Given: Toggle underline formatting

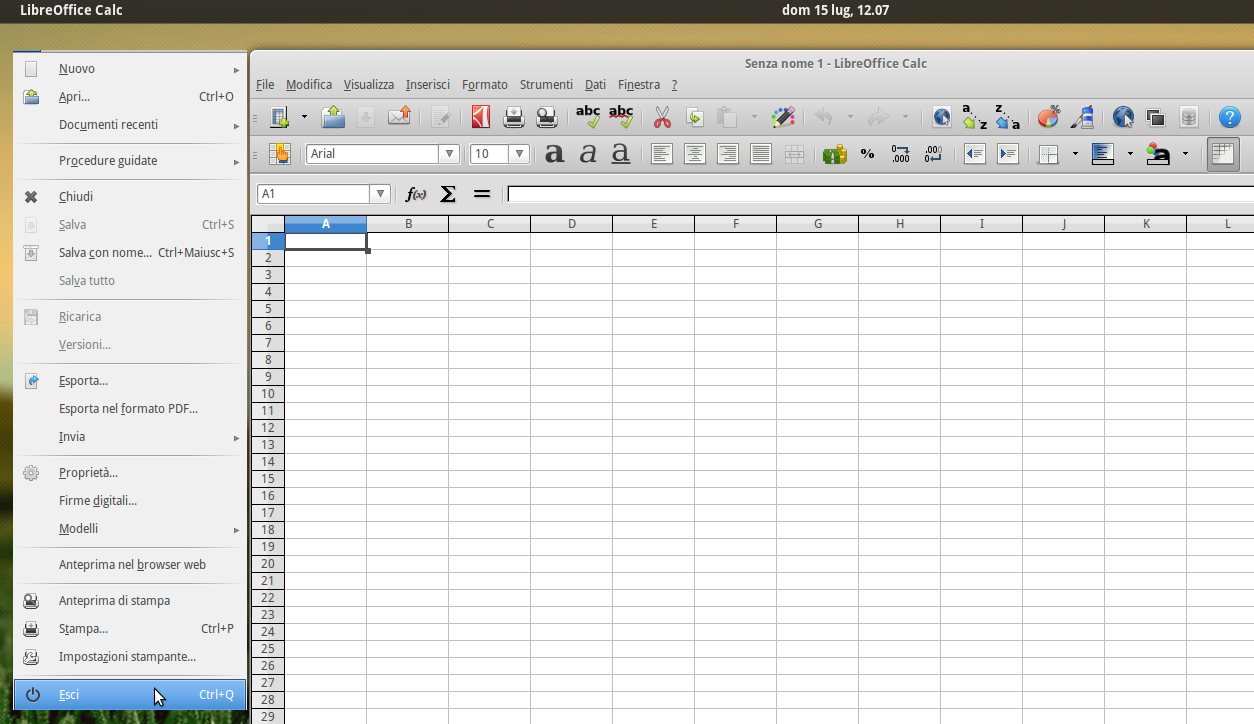Looking at the screenshot, I should pos(621,154).
